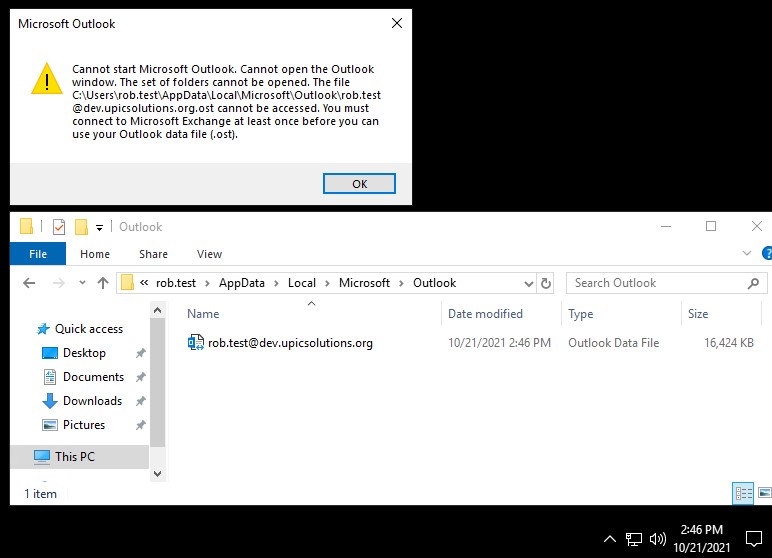Open Downloads in the navigation pane
772x558 pixels.
click(x=92, y=401)
